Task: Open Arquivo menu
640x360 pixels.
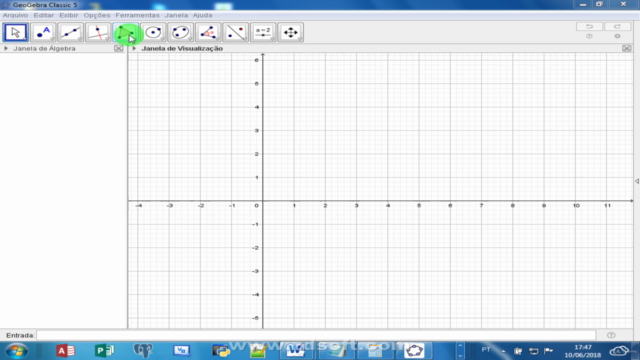Action: pyautogui.click(x=16, y=15)
